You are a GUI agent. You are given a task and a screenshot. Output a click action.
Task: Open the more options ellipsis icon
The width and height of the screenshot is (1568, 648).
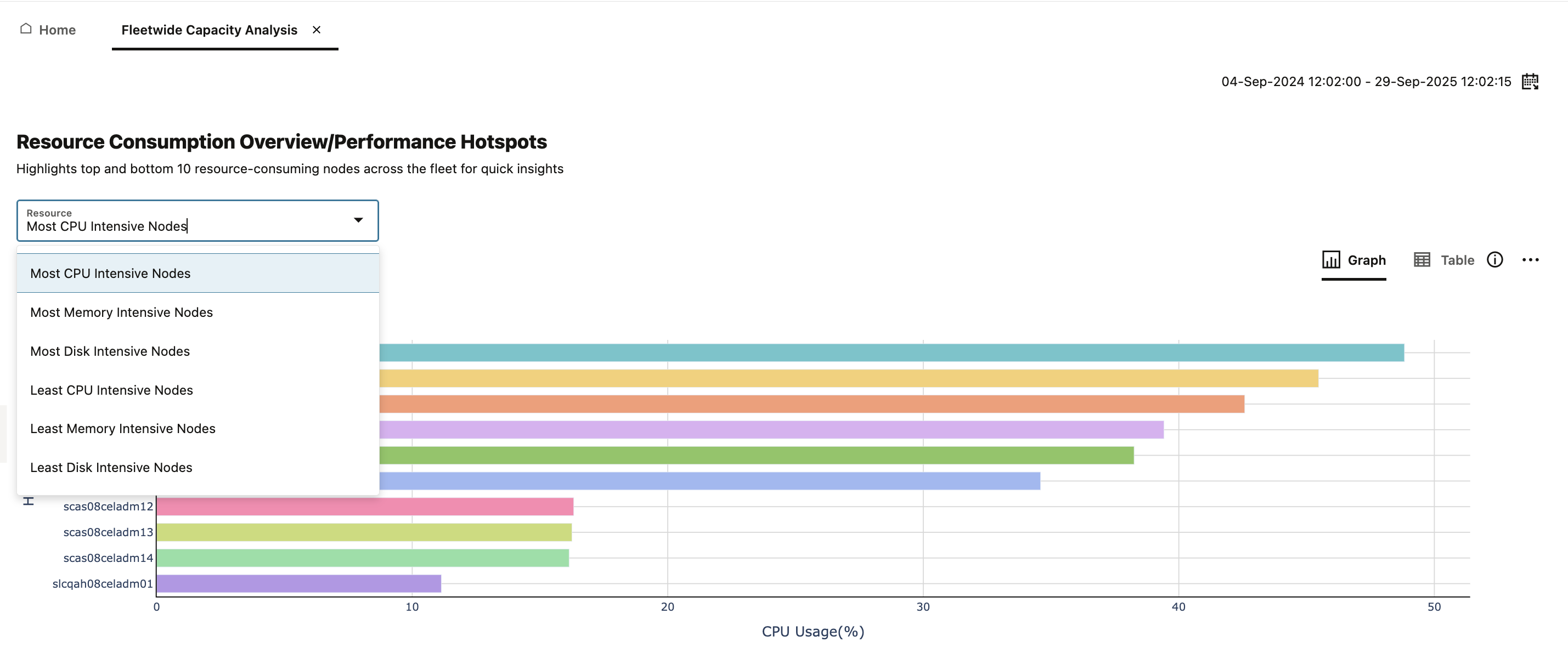(1531, 259)
